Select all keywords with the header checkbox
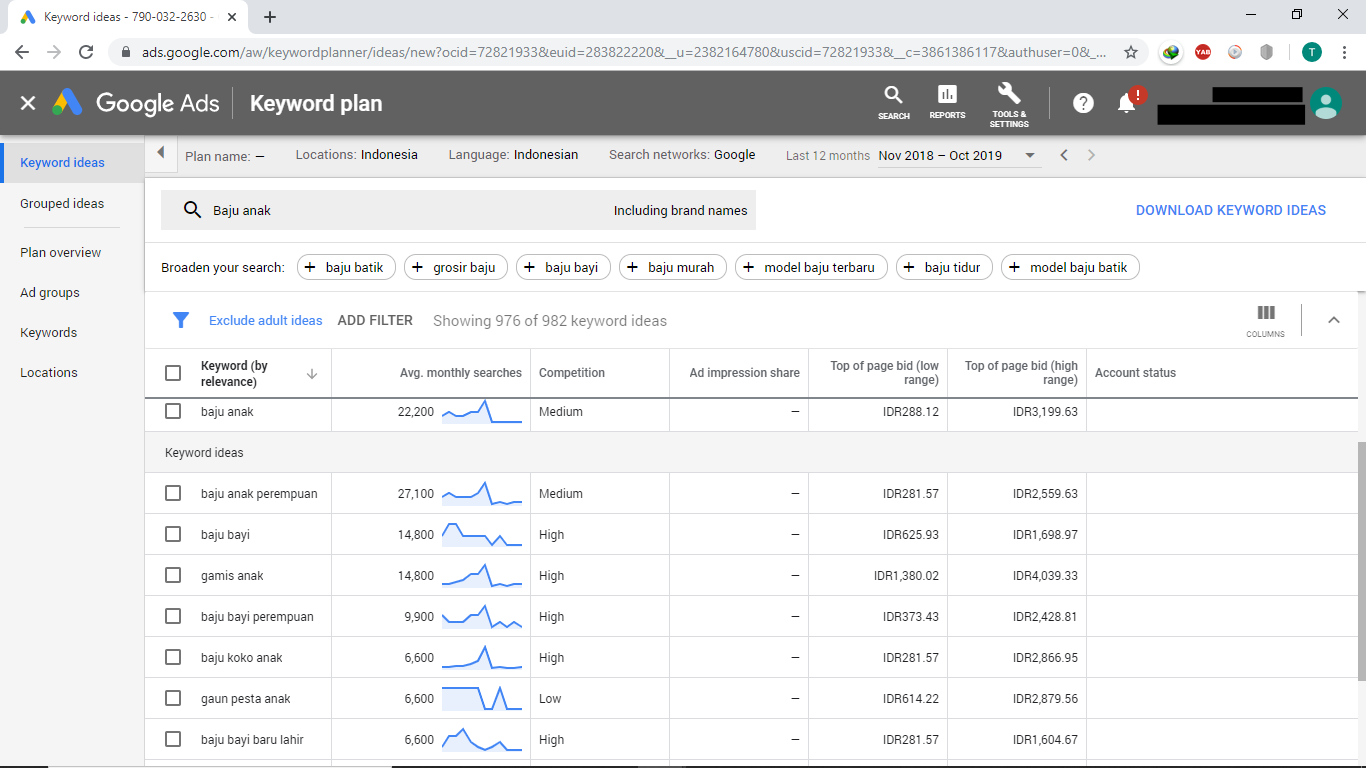Image resolution: width=1366 pixels, height=768 pixels. click(172, 371)
